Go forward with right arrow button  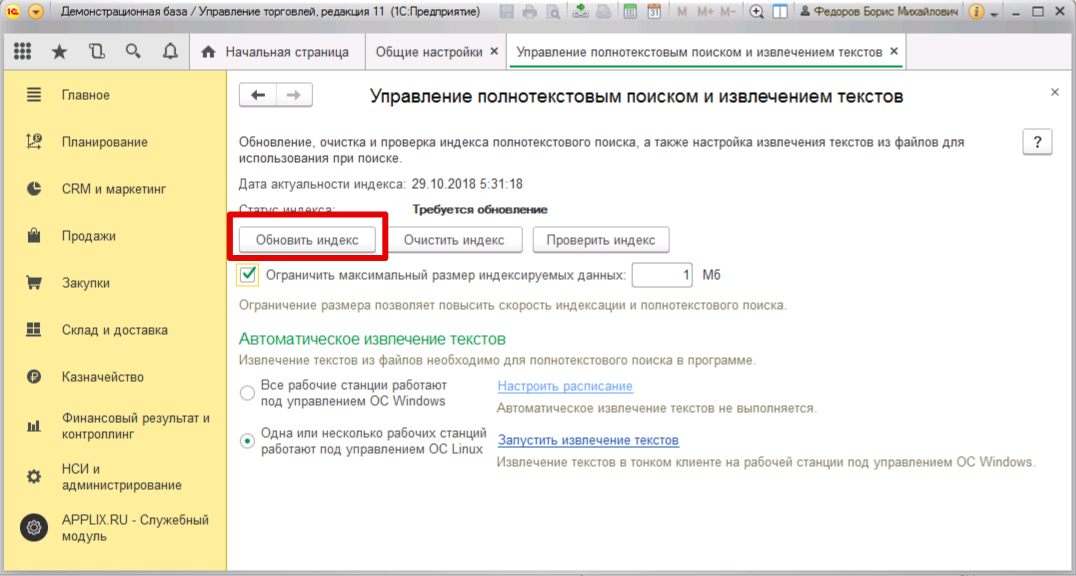click(294, 95)
